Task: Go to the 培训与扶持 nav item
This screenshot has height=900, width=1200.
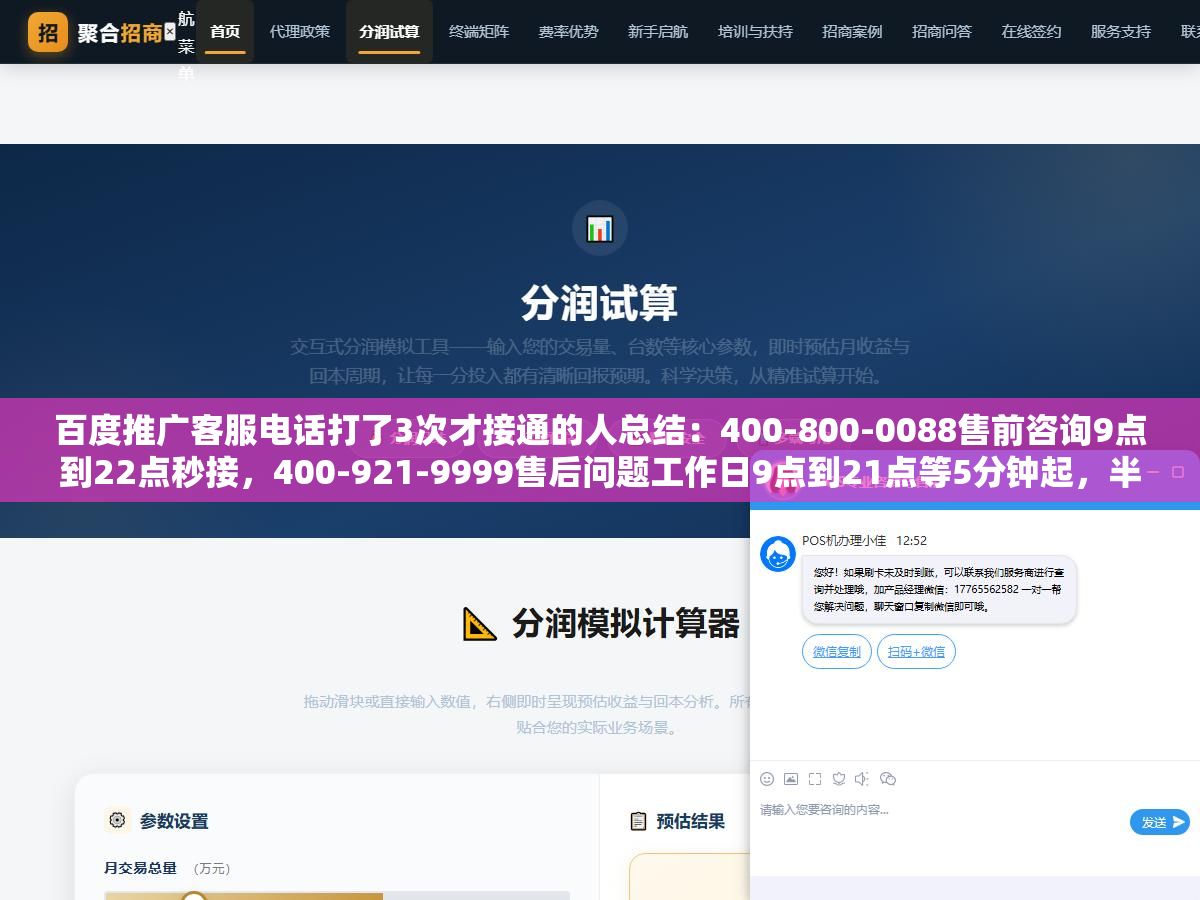Action: pos(755,31)
